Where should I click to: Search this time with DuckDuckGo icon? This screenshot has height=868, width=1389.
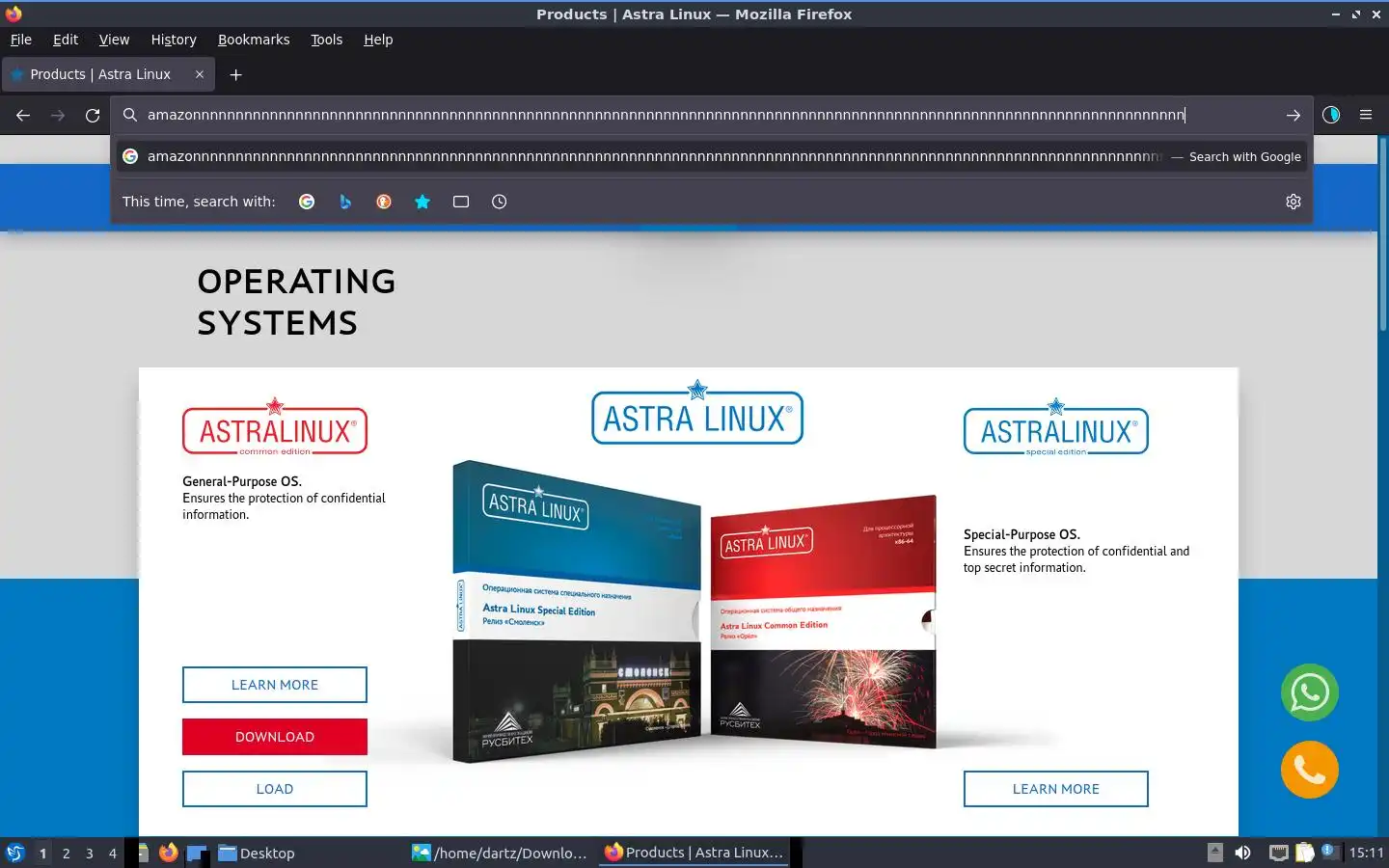point(384,202)
